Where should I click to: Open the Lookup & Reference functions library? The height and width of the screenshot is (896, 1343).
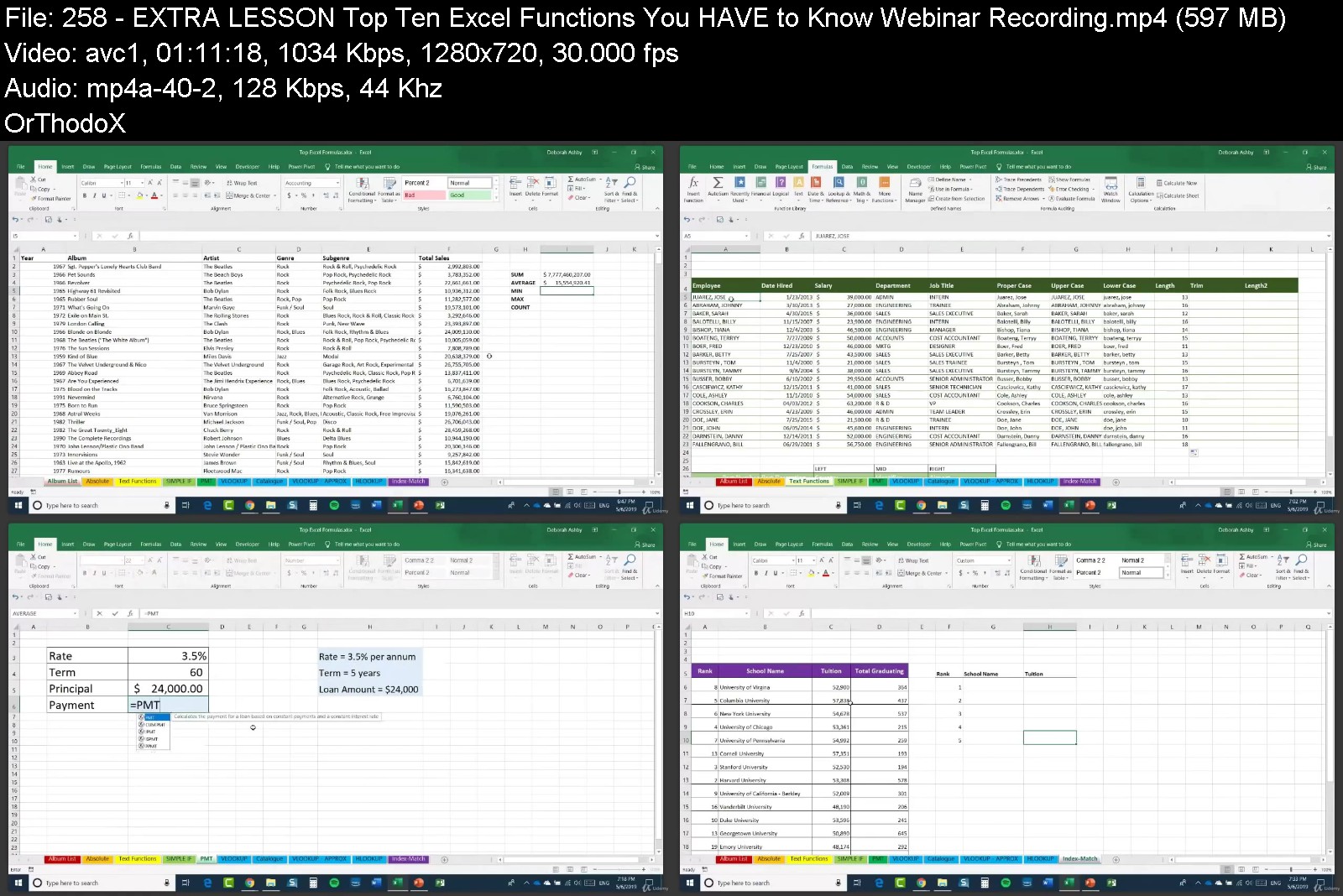click(838, 189)
